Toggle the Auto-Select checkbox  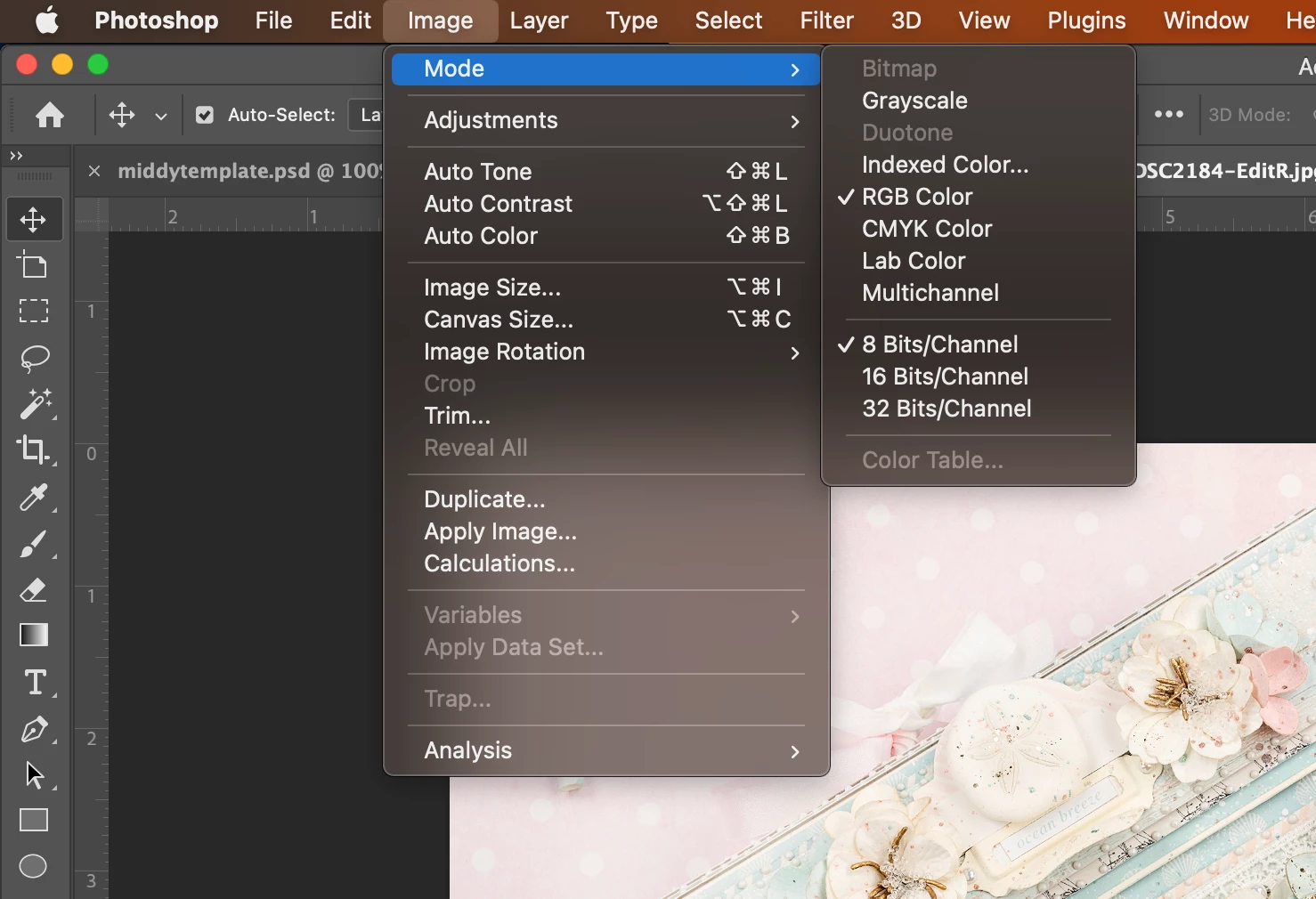205,115
